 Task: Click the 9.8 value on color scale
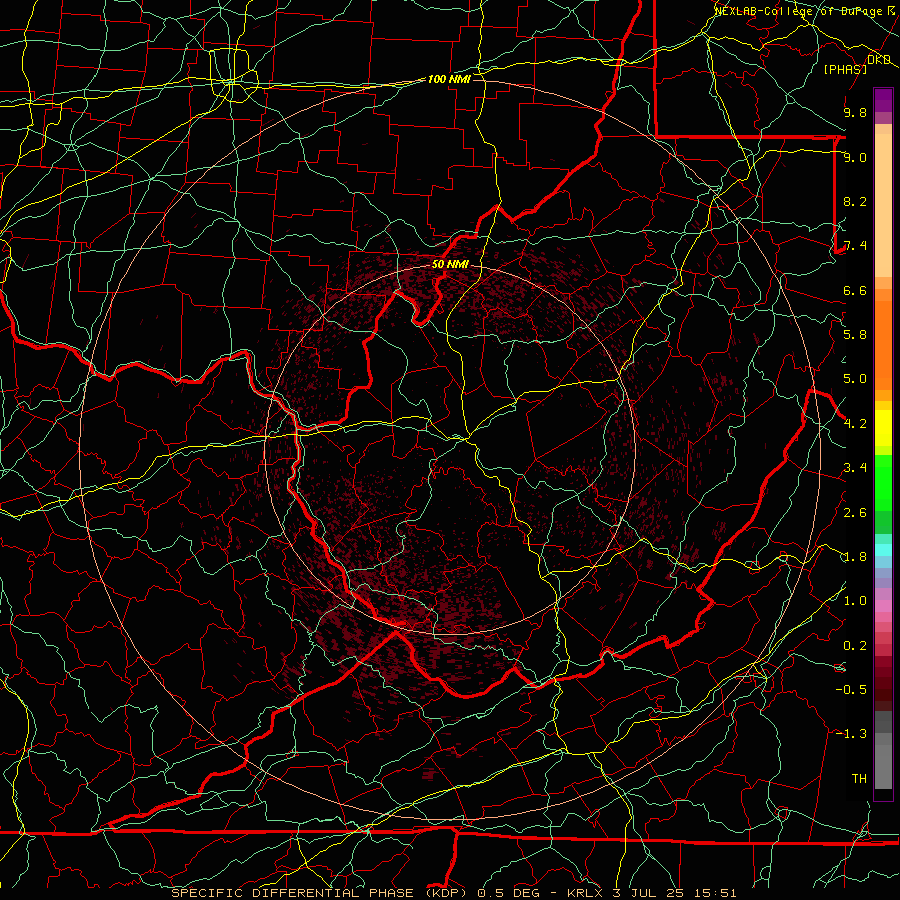point(855,112)
